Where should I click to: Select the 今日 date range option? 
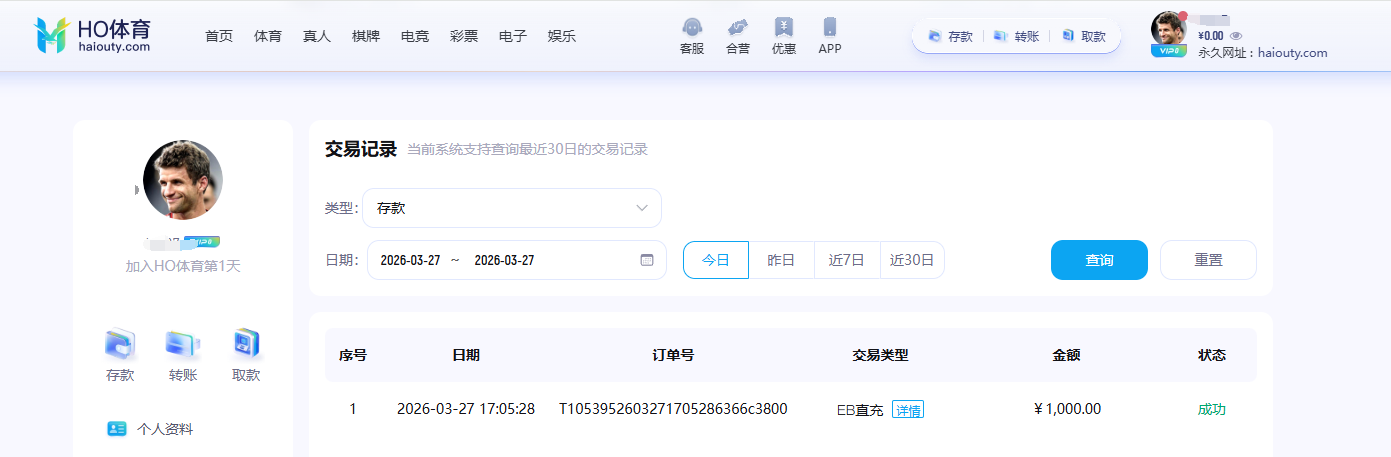715,260
